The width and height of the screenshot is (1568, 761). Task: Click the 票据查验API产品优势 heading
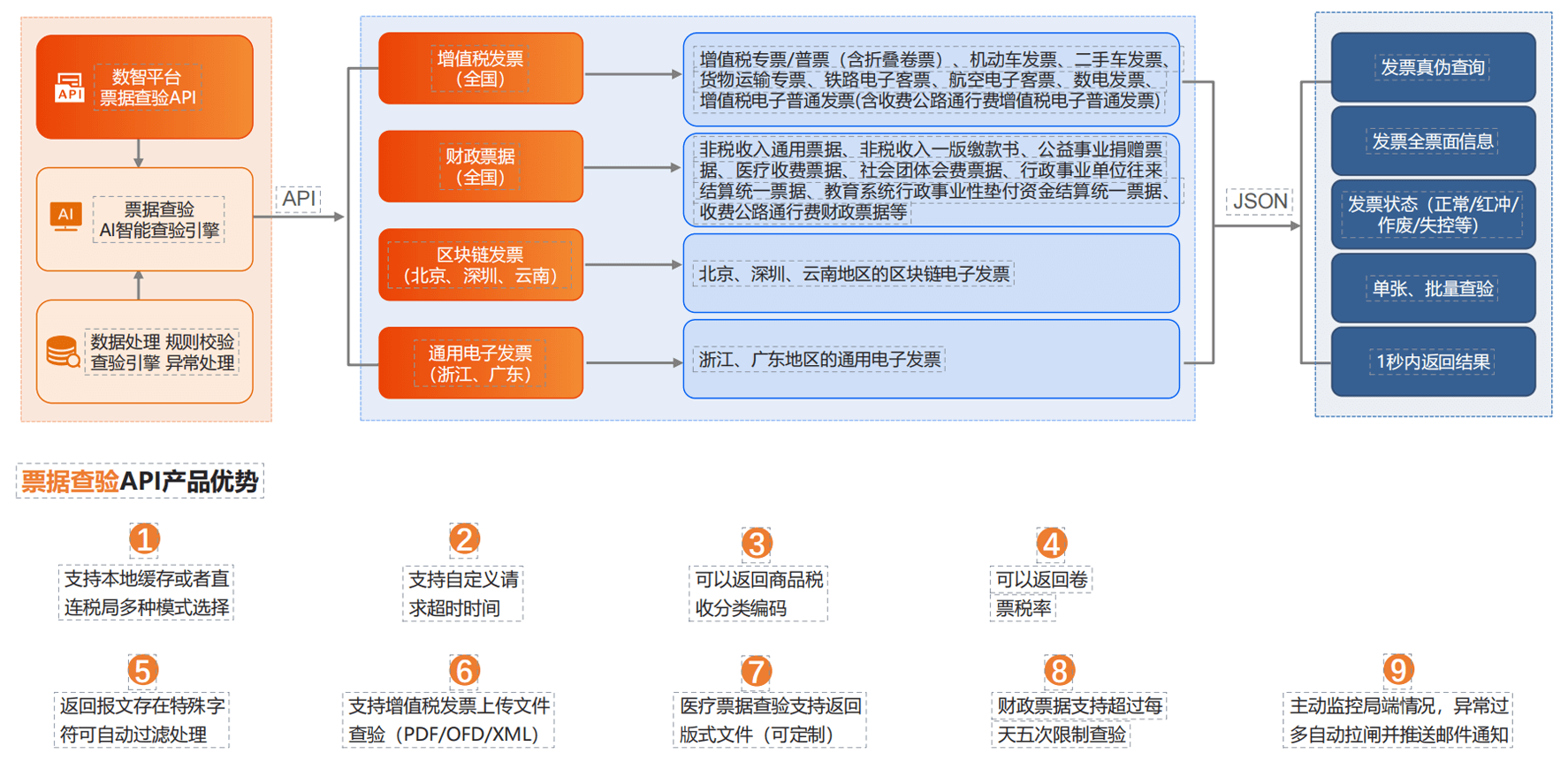click(x=140, y=482)
